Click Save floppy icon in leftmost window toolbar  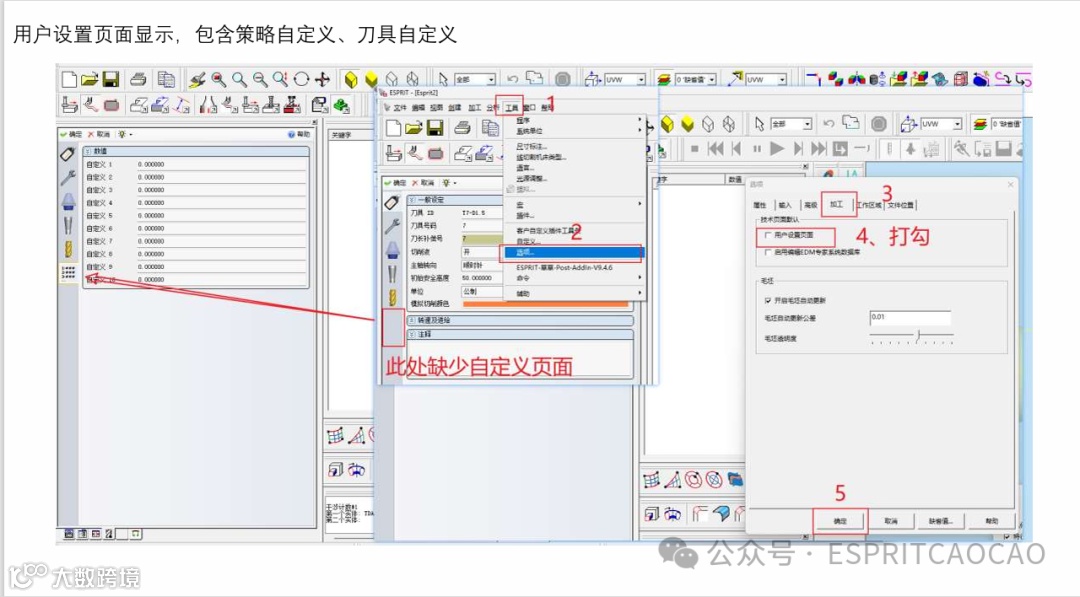[111, 79]
